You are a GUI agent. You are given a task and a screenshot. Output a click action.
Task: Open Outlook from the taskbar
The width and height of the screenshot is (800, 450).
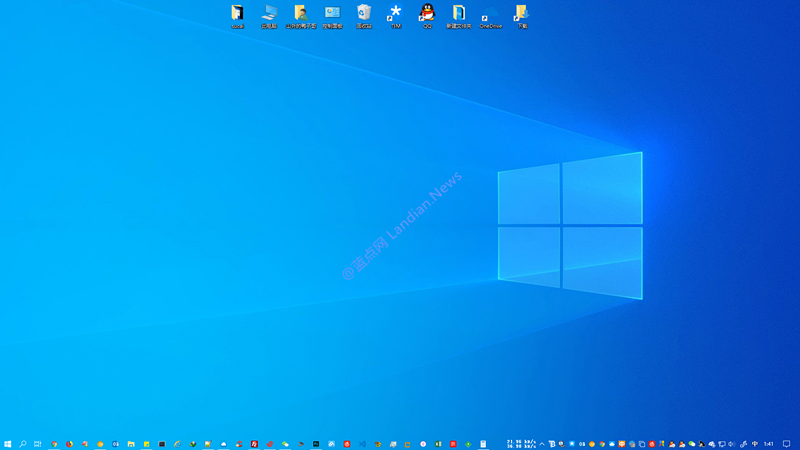pyautogui.click(x=115, y=444)
